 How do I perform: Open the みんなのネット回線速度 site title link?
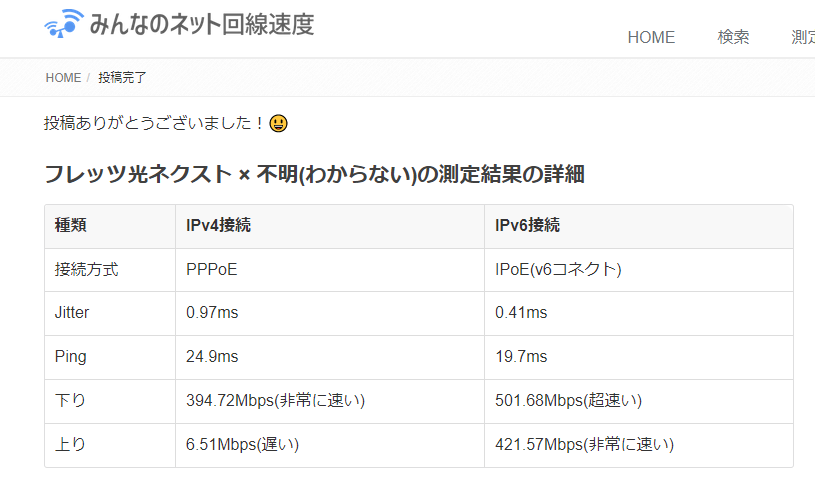(x=201, y=24)
